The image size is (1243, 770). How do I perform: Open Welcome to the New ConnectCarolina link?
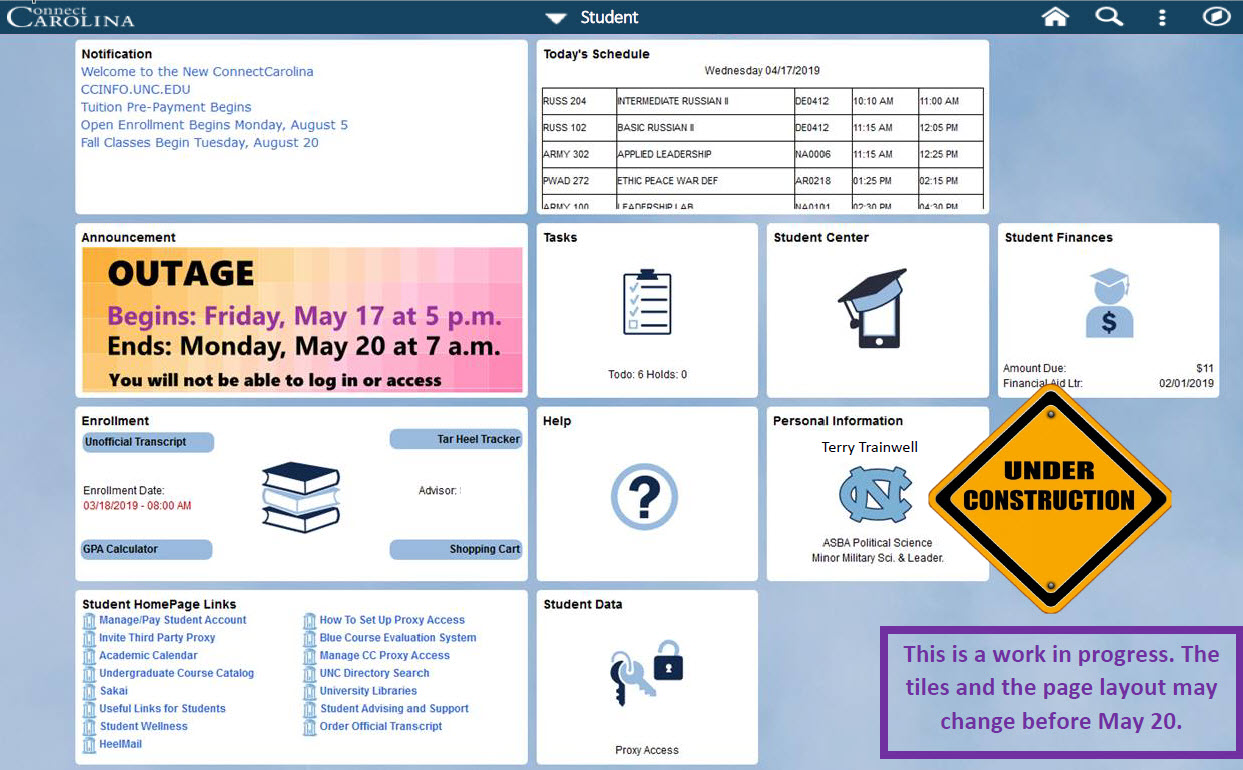pyautogui.click(x=197, y=72)
